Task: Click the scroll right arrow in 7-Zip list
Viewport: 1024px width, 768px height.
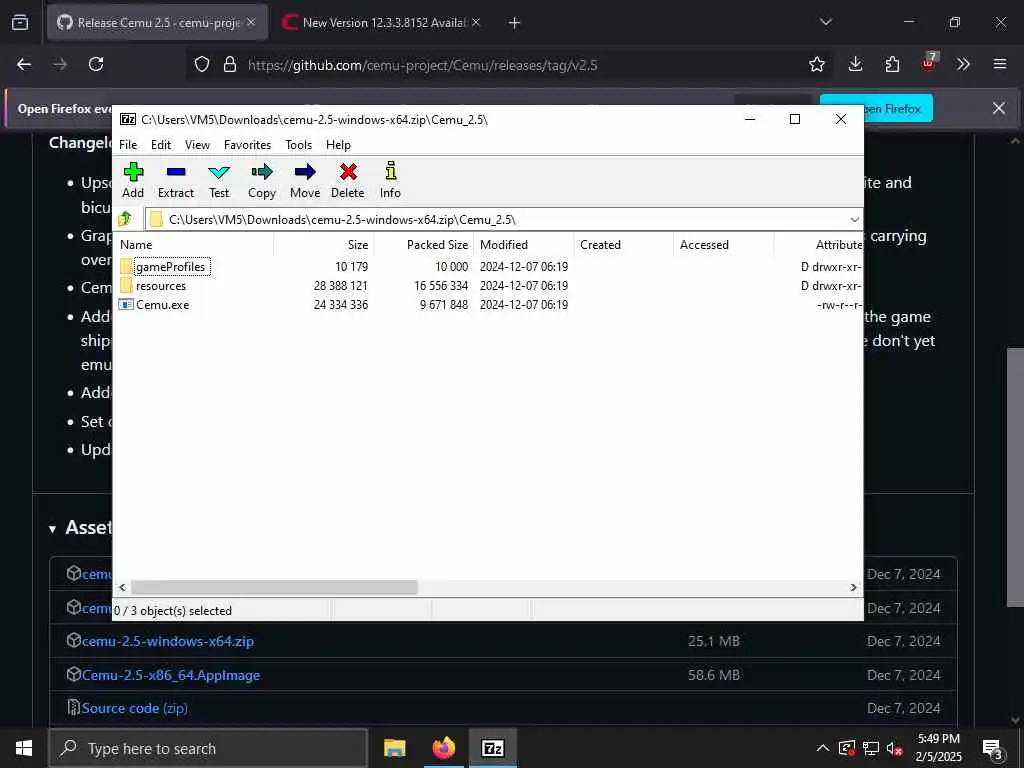Action: click(853, 587)
